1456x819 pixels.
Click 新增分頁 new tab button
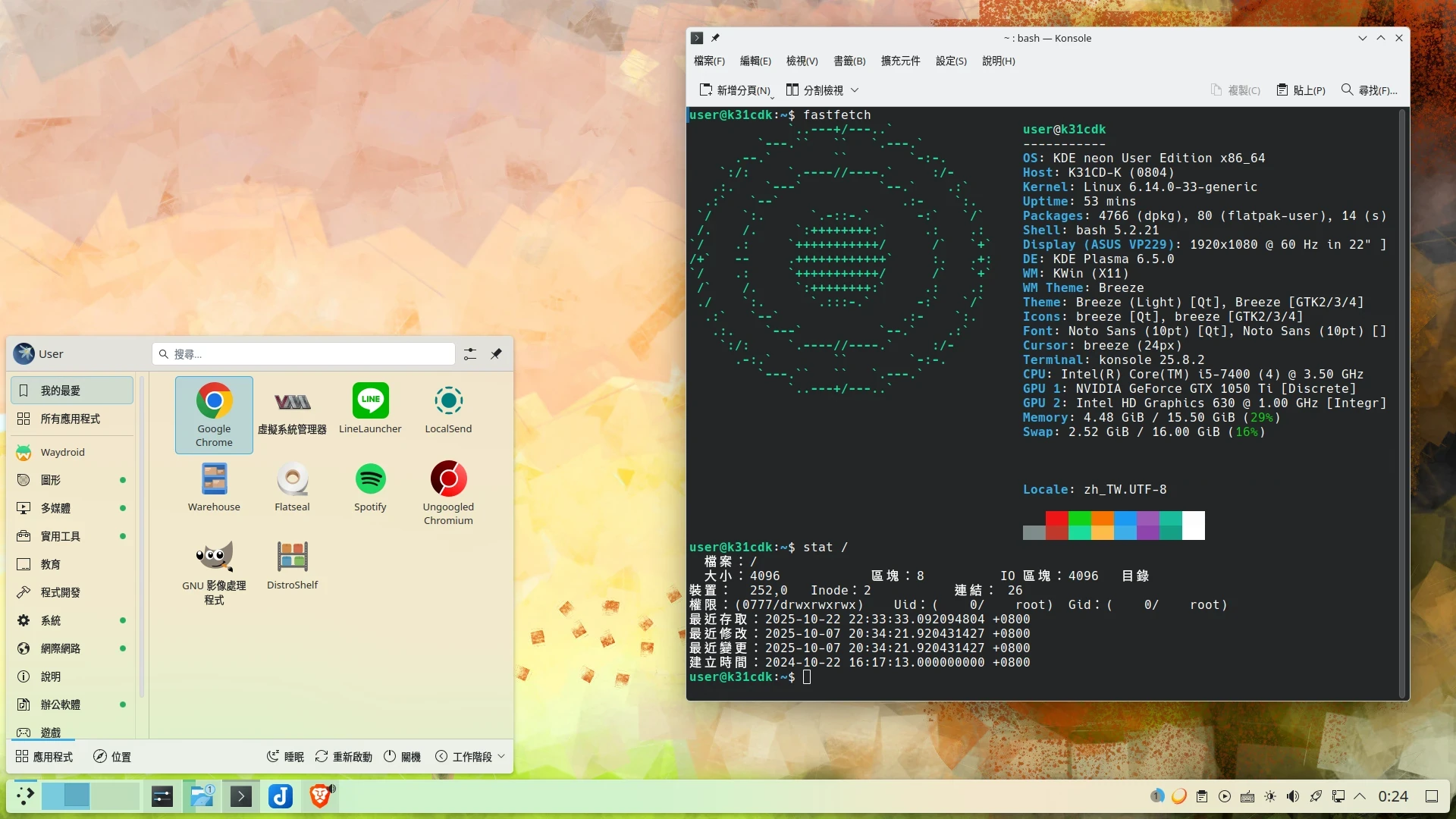[734, 90]
